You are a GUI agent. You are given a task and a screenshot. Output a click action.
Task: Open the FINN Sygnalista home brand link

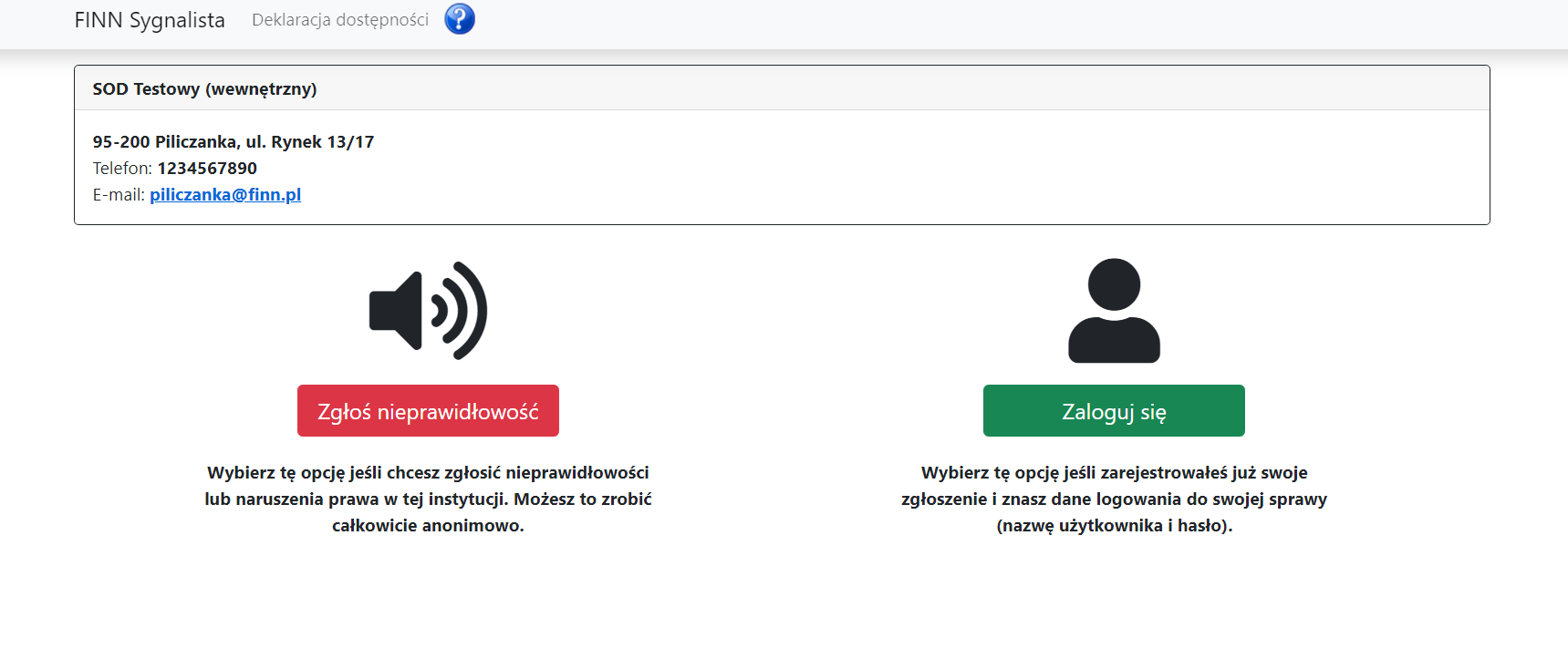coord(150,20)
